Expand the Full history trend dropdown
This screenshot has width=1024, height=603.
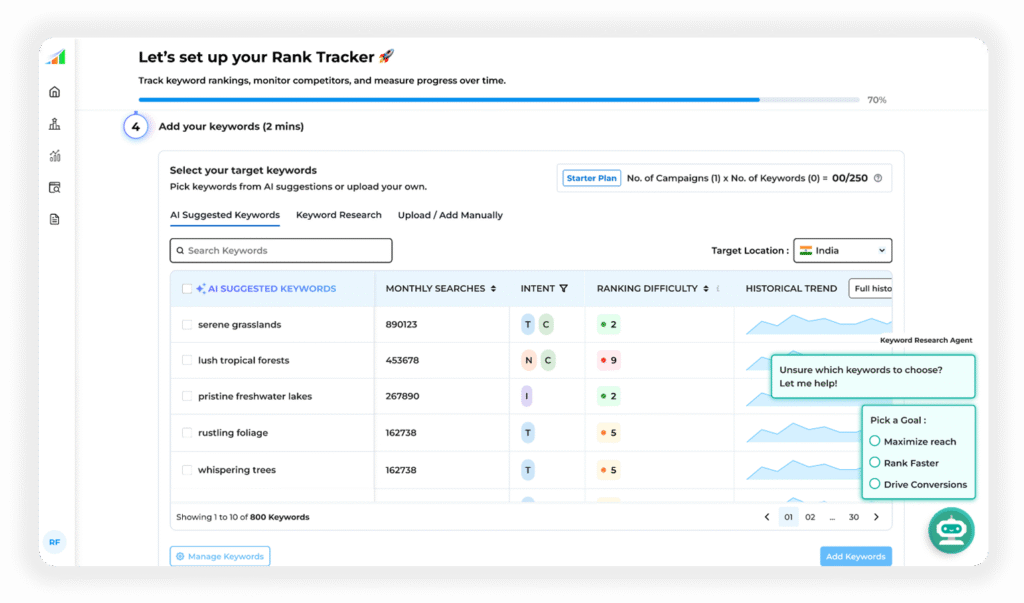coord(870,289)
